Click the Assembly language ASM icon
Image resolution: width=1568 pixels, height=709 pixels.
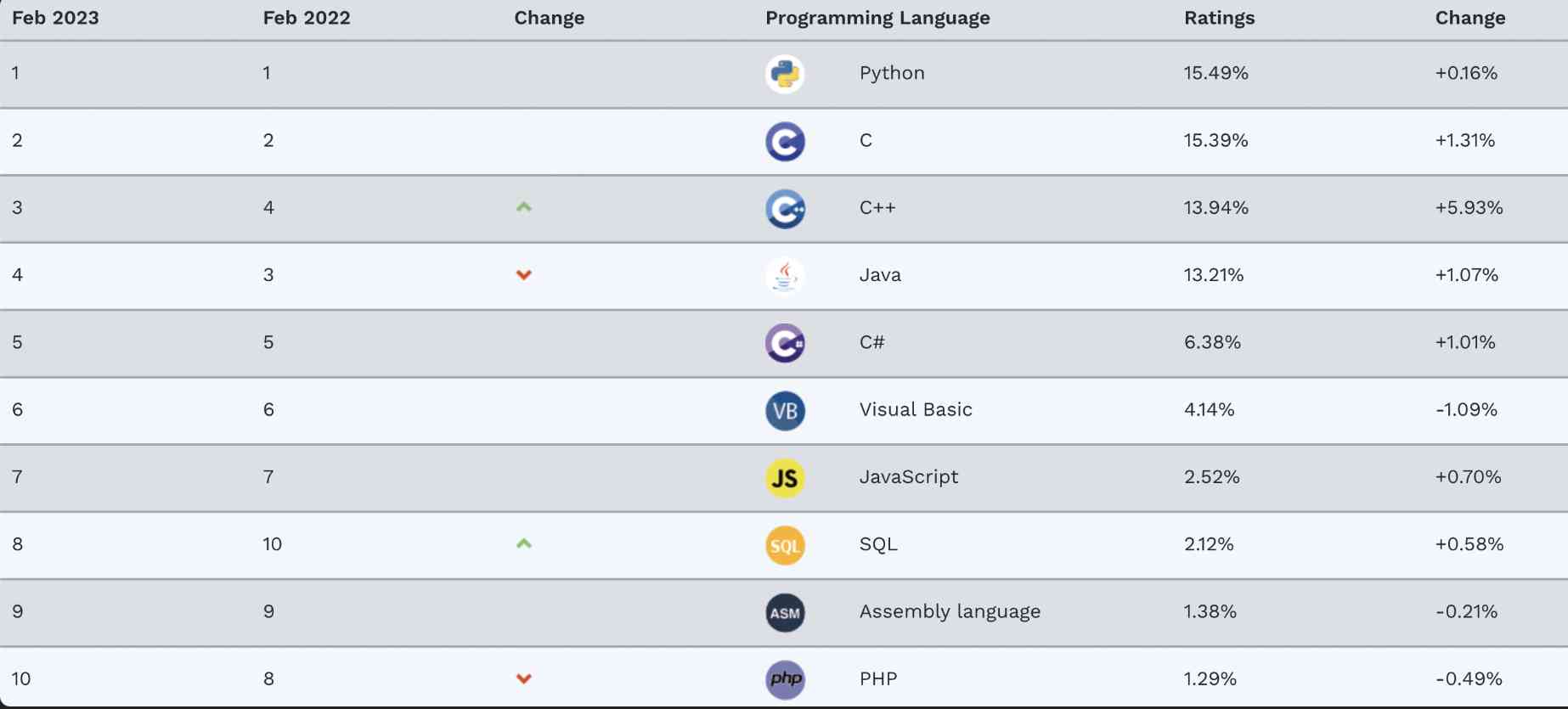click(785, 612)
